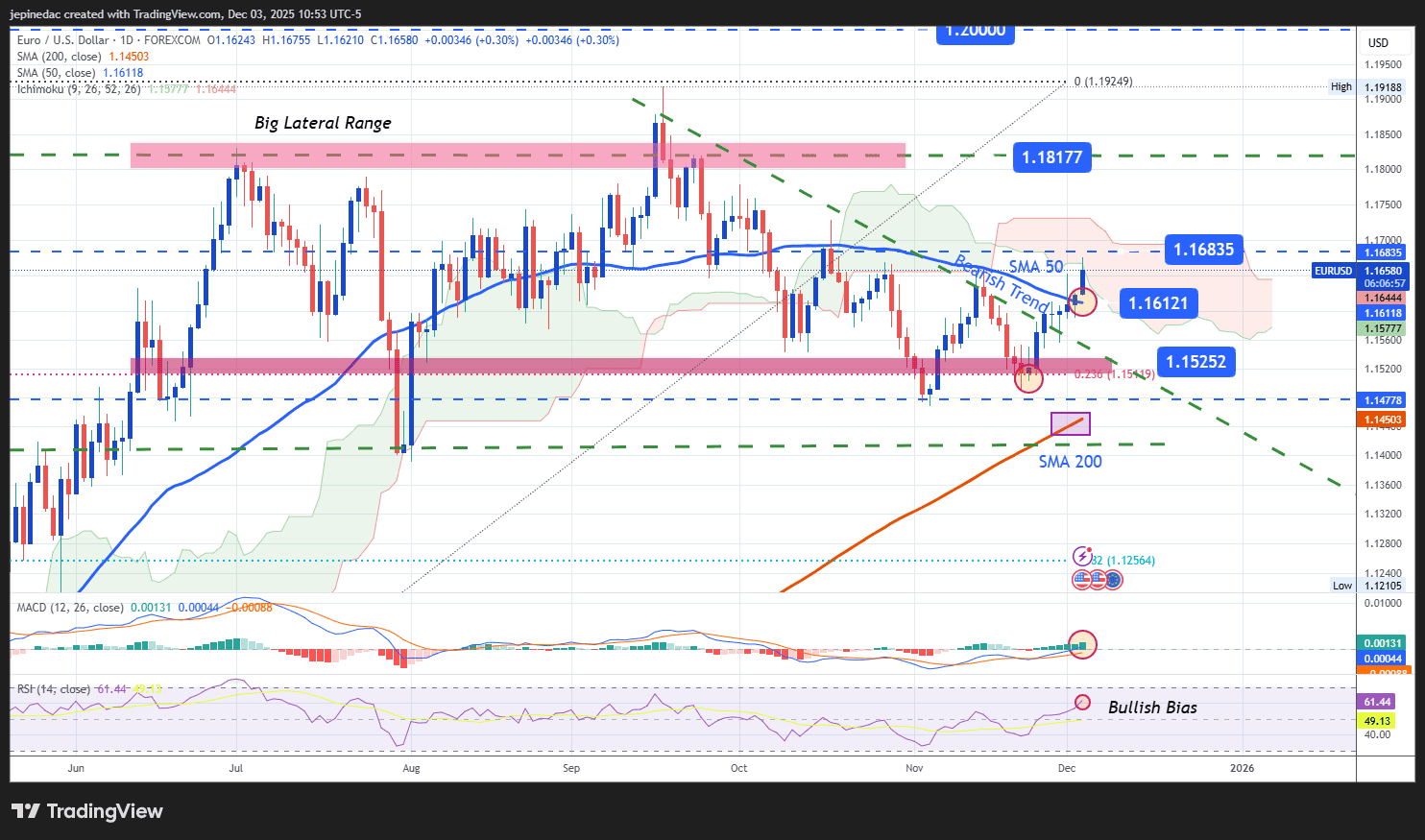Select the purple lightning economic event icon
Screen dimensions: 1425x840
(1083, 556)
